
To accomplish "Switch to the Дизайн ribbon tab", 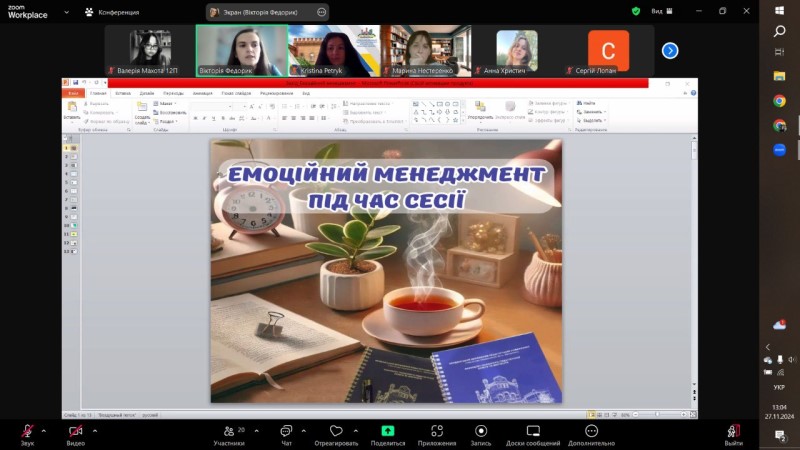I will pos(147,93).
